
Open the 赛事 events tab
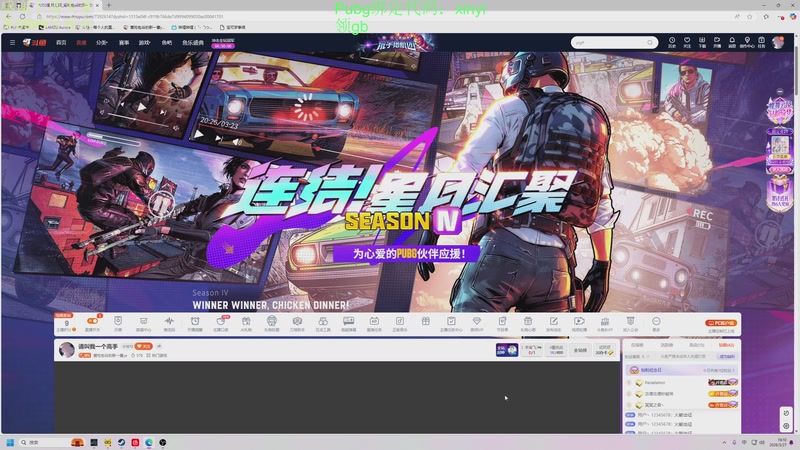pyautogui.click(x=124, y=43)
